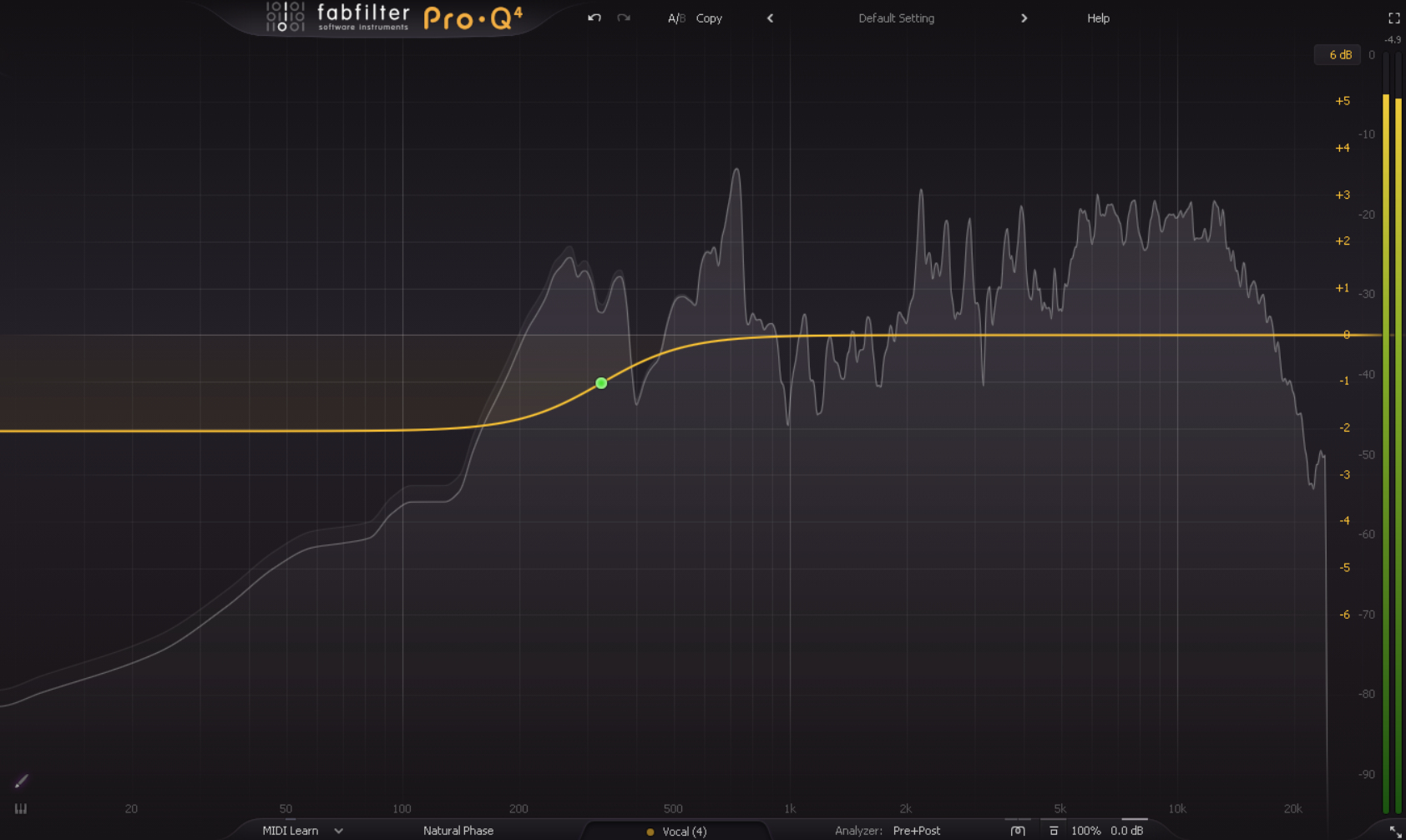
Task: Click the 100 frequency label
Action: click(x=402, y=808)
